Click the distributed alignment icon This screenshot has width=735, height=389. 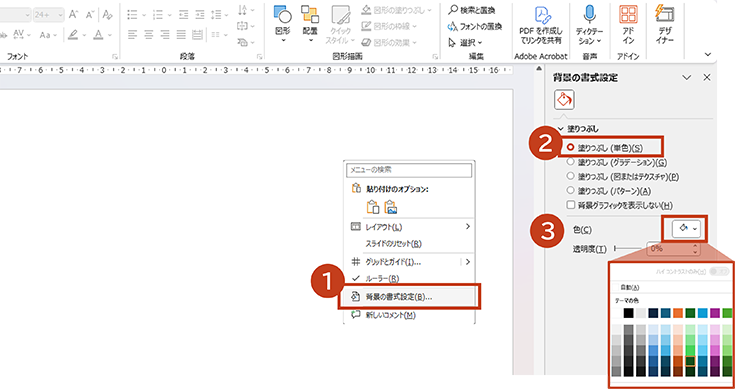(197, 35)
